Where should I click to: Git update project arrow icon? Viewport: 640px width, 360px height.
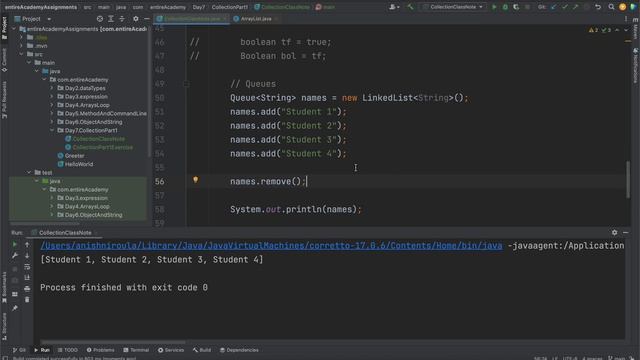click(554, 7)
